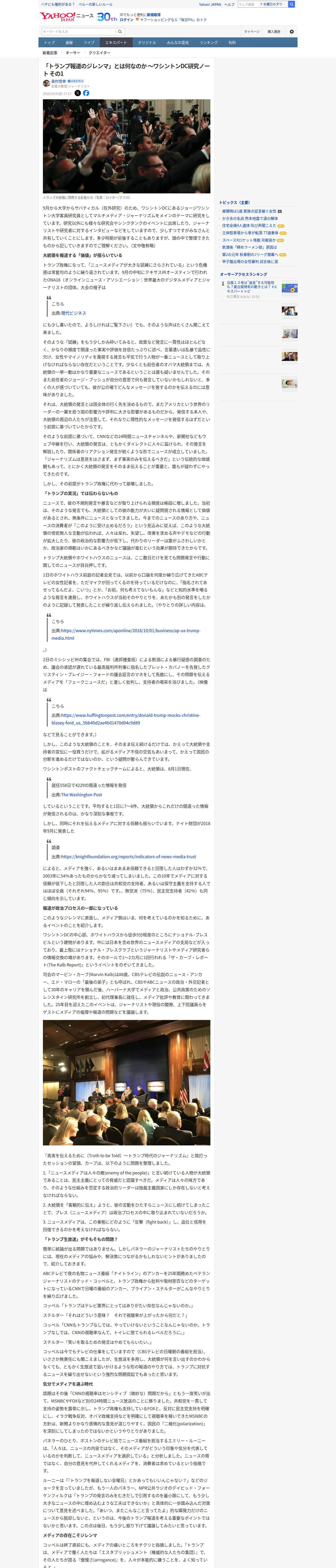Viewport: 336px width, 1568px height.
Task: Open topic 飲酒後「締めラーメン欲」原因は
Action: pos(249,247)
